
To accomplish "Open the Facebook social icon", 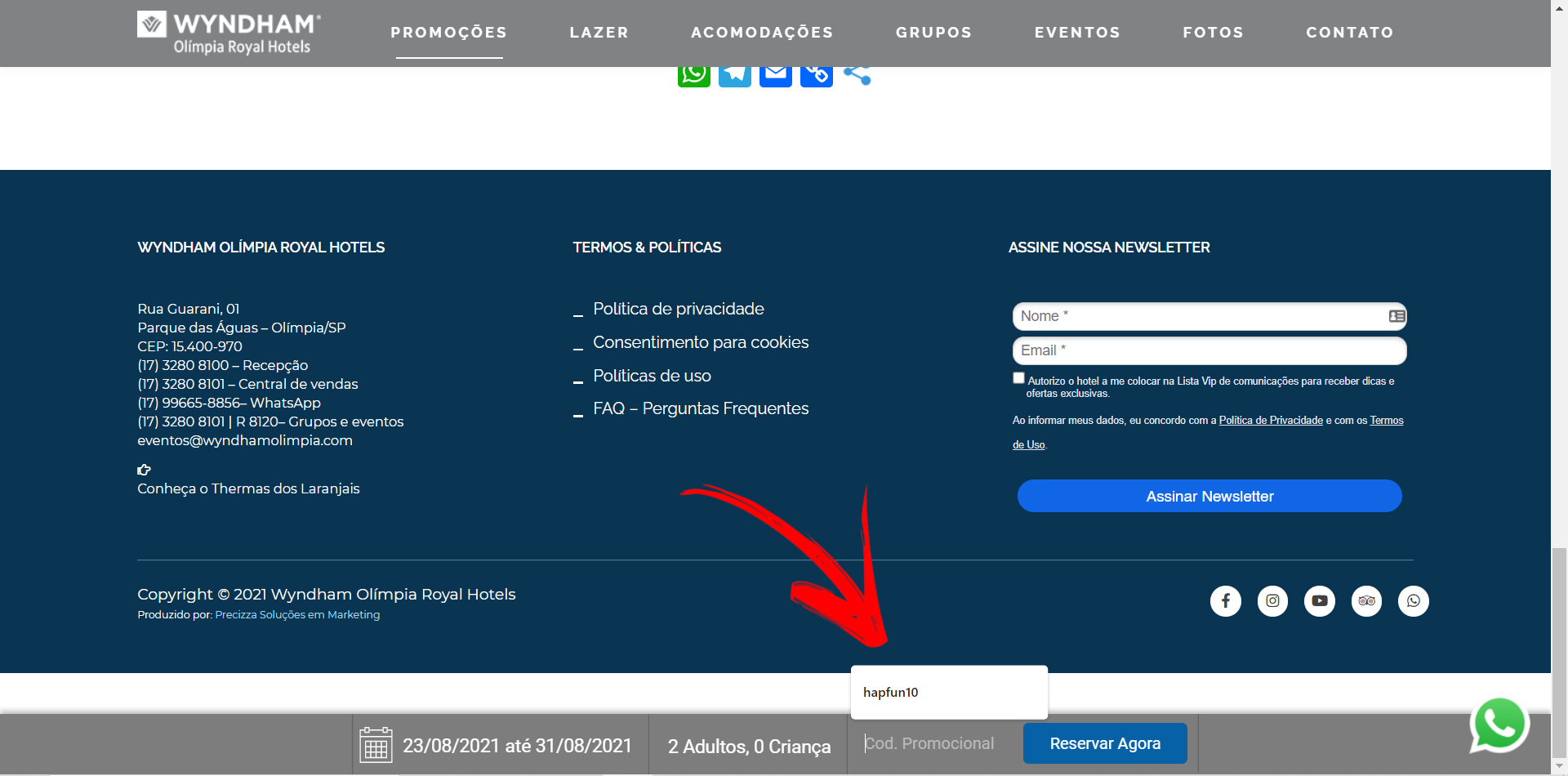I will (1226, 601).
